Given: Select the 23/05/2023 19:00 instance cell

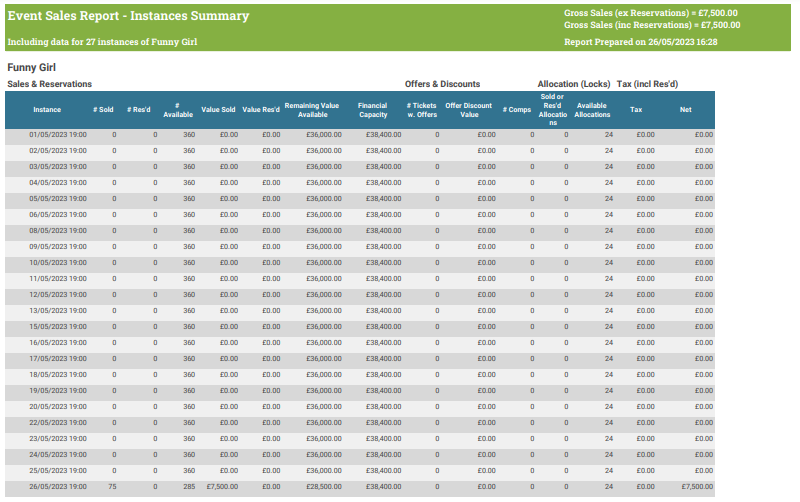Looking at the screenshot, I should [x=58, y=439].
